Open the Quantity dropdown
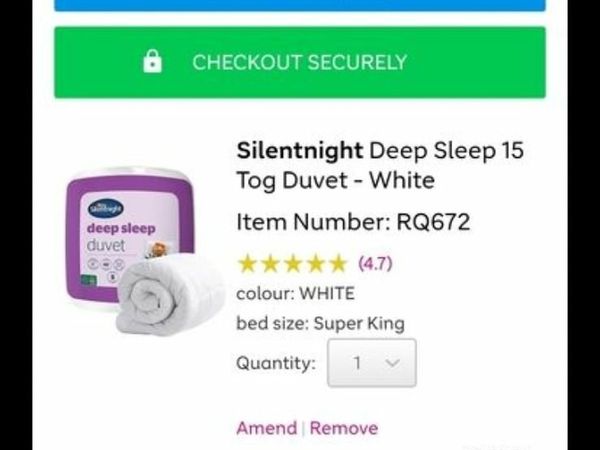The height and width of the screenshot is (450, 600). (372, 363)
